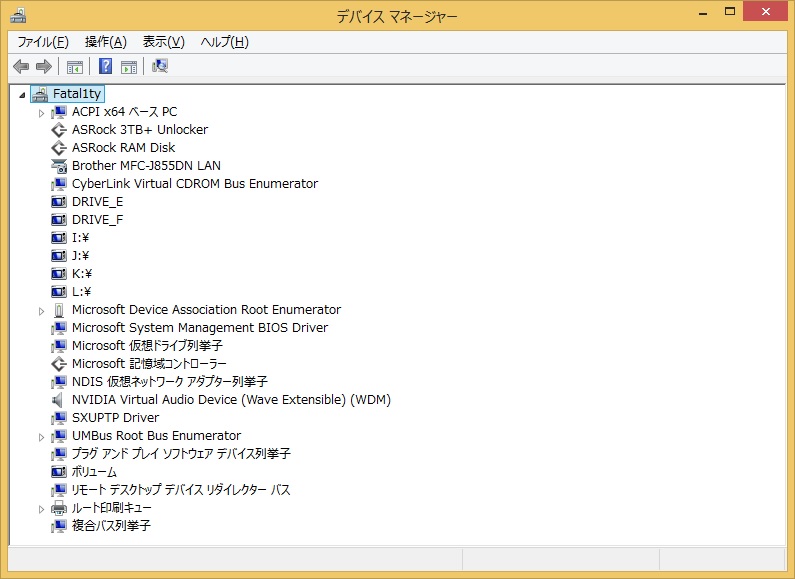Click the SXUPTP Driver device icon
This screenshot has width=795, height=579.
(x=59, y=418)
